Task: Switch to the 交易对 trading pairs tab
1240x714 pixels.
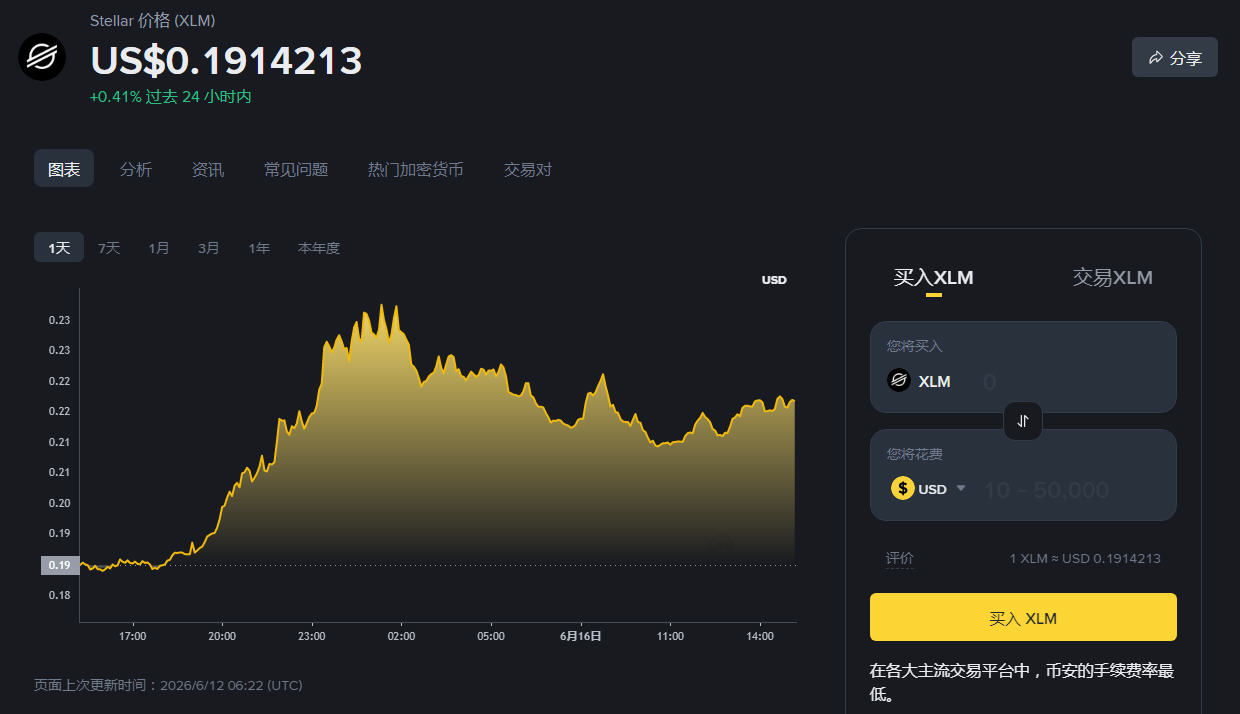Action: (x=528, y=169)
